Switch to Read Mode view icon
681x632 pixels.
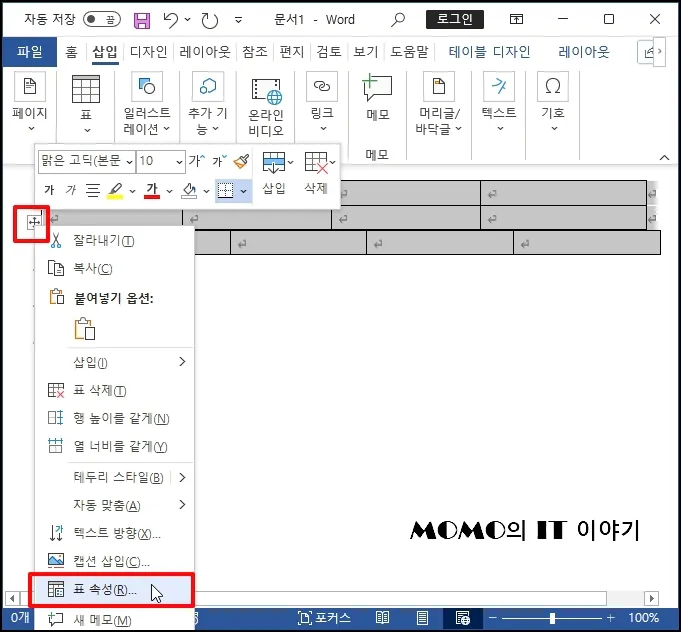(x=382, y=618)
